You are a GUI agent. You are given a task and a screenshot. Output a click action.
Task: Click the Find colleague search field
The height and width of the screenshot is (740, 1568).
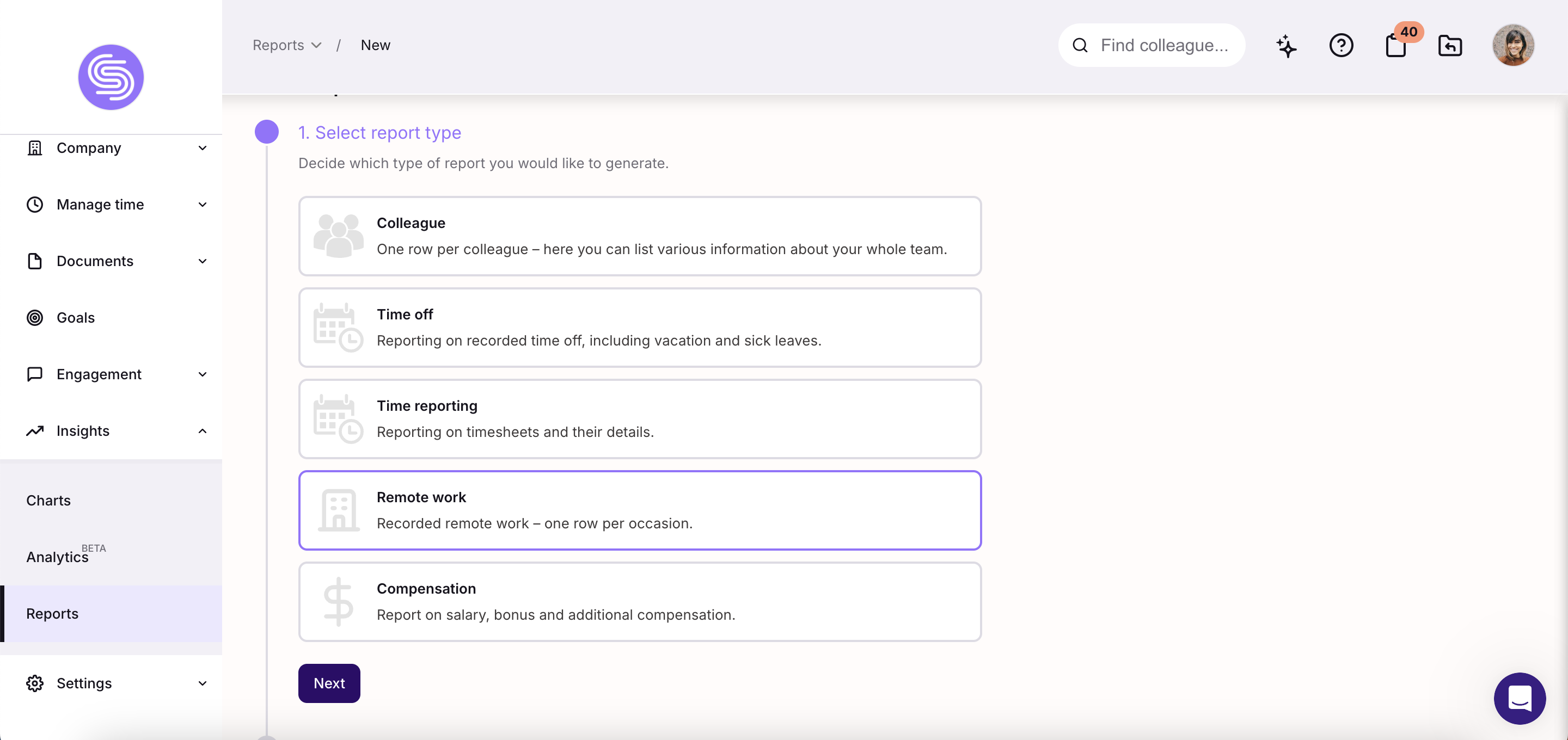tap(1151, 45)
